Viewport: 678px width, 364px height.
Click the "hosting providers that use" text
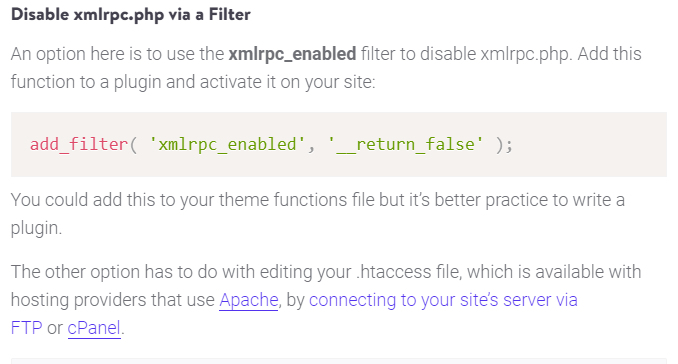(x=113, y=300)
